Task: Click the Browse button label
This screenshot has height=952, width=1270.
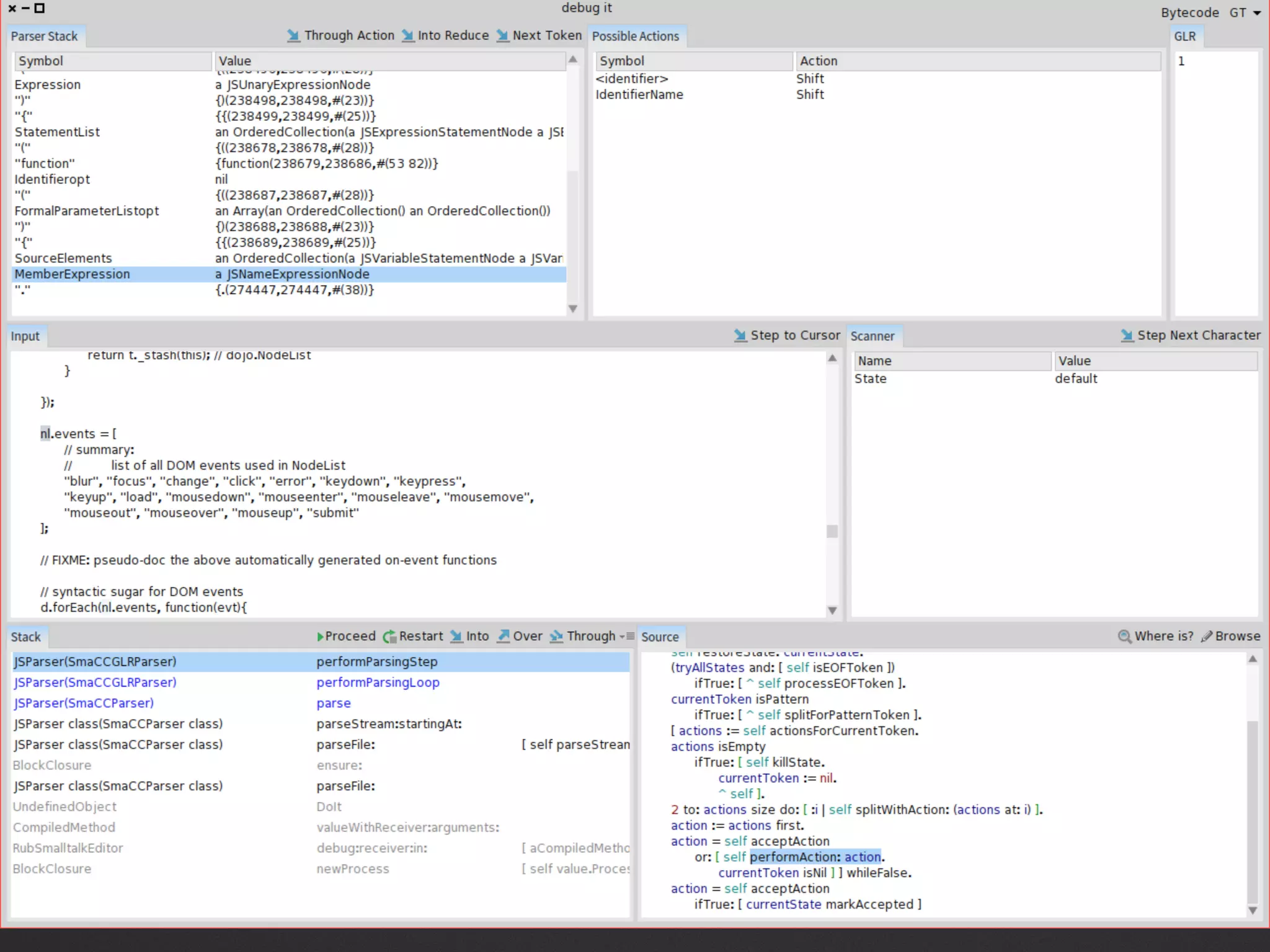Action: click(1238, 637)
